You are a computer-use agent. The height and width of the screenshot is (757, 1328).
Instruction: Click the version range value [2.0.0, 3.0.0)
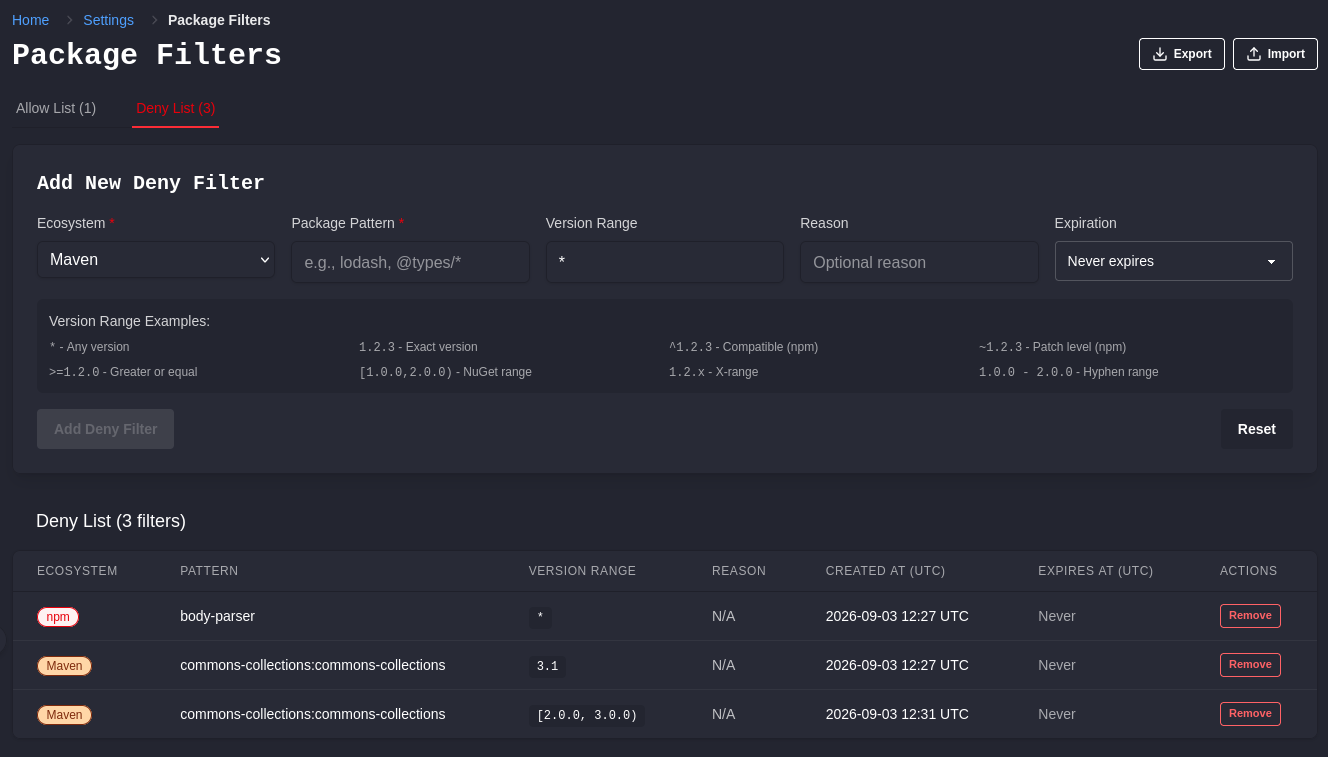pos(586,715)
